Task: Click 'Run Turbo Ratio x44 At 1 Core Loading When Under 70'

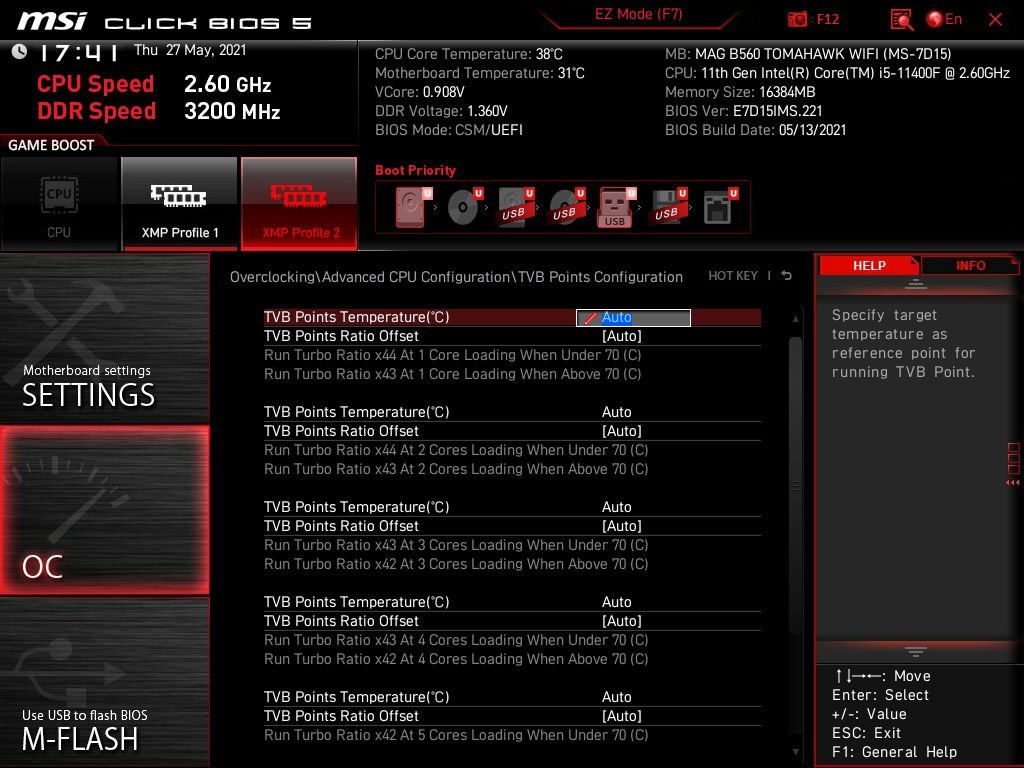Action: (x=453, y=355)
